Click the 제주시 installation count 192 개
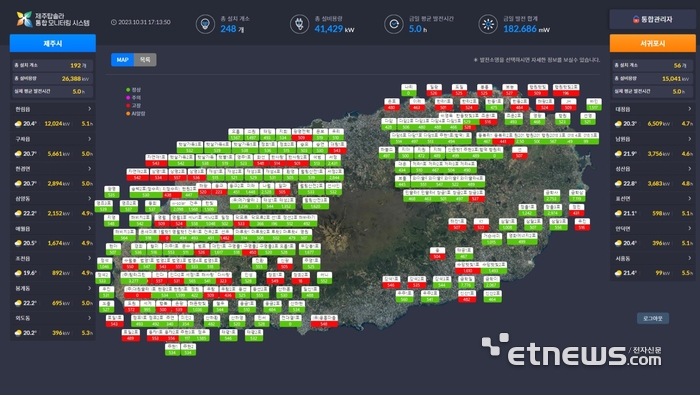700x395 pixels. [78, 66]
